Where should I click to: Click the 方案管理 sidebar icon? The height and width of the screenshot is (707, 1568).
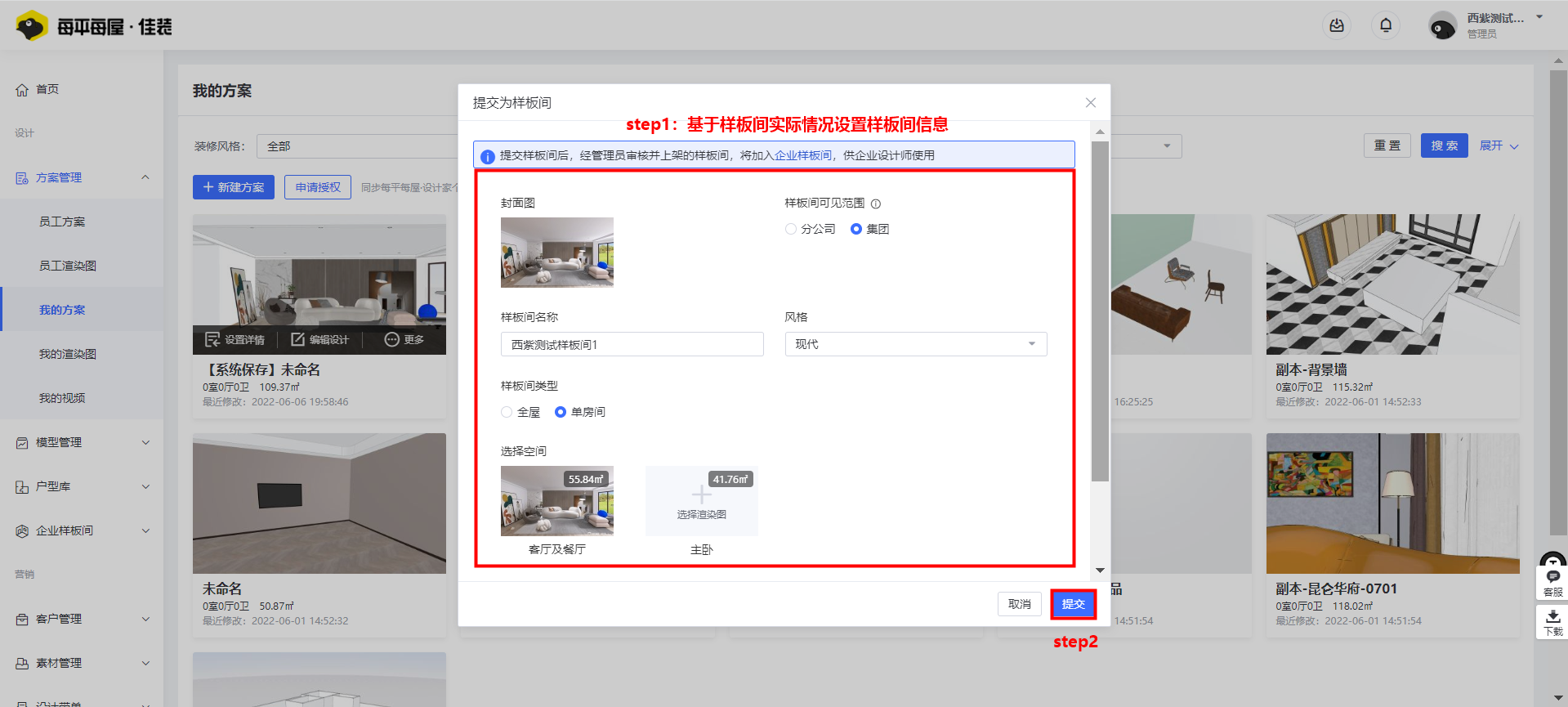point(22,178)
